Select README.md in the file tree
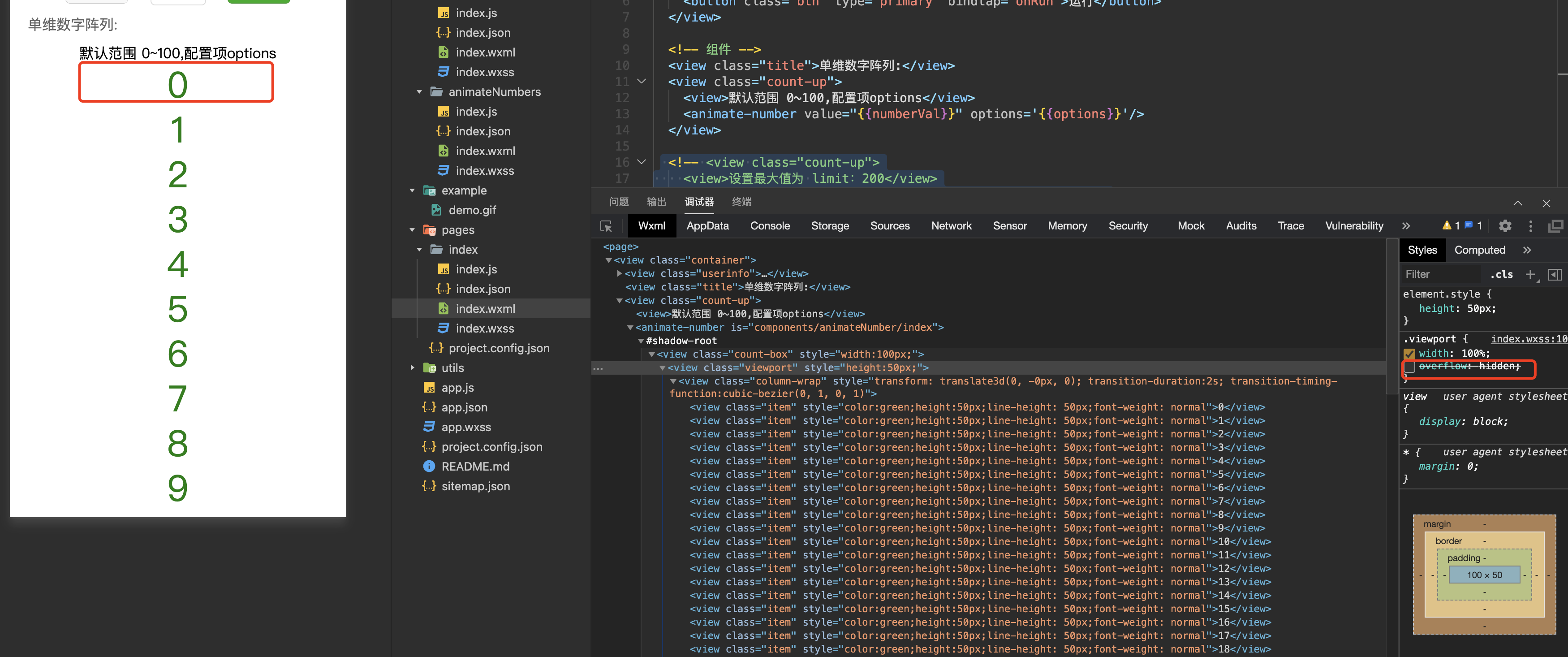 [475, 467]
